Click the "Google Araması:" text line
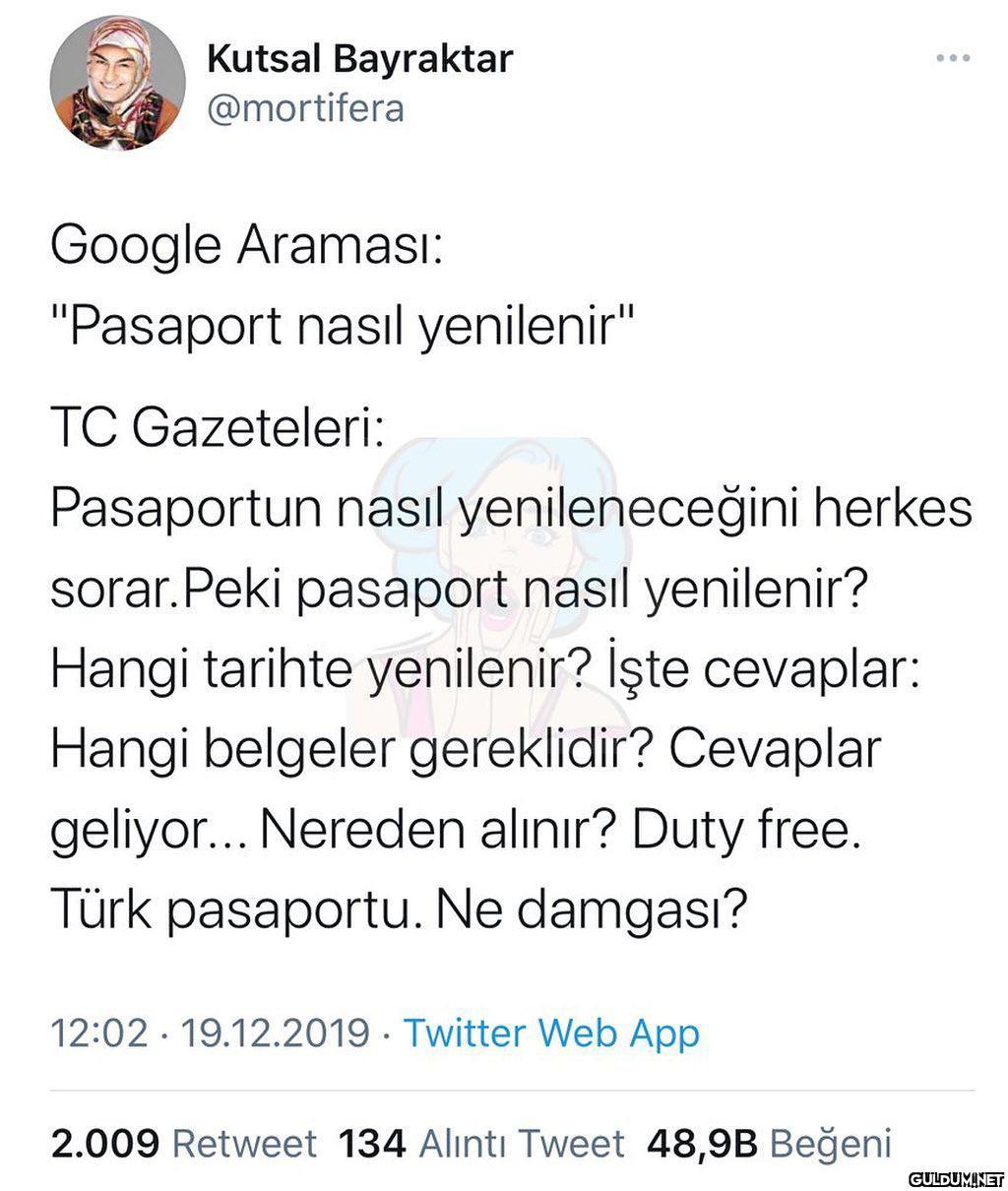The height and width of the screenshot is (1191, 1008). coord(247,245)
